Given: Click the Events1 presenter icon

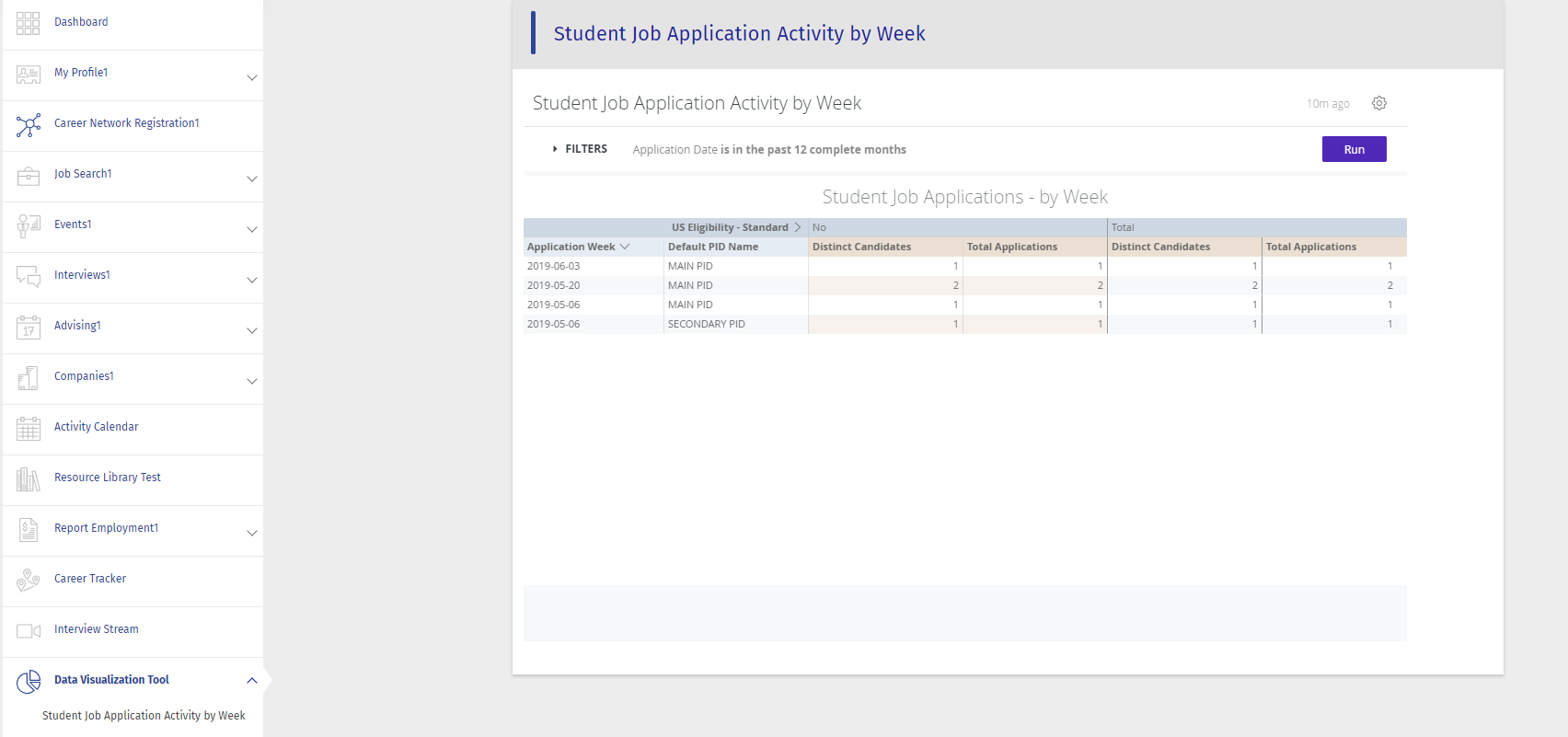Looking at the screenshot, I should 29,226.
